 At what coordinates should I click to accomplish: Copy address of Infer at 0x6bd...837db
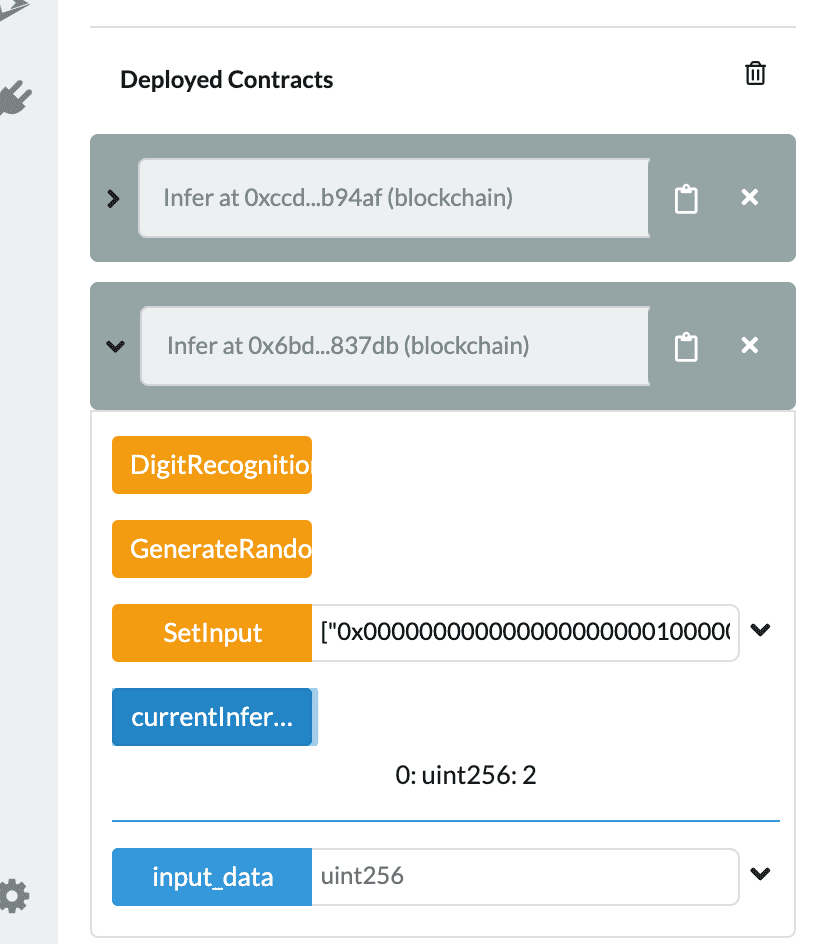pos(686,346)
